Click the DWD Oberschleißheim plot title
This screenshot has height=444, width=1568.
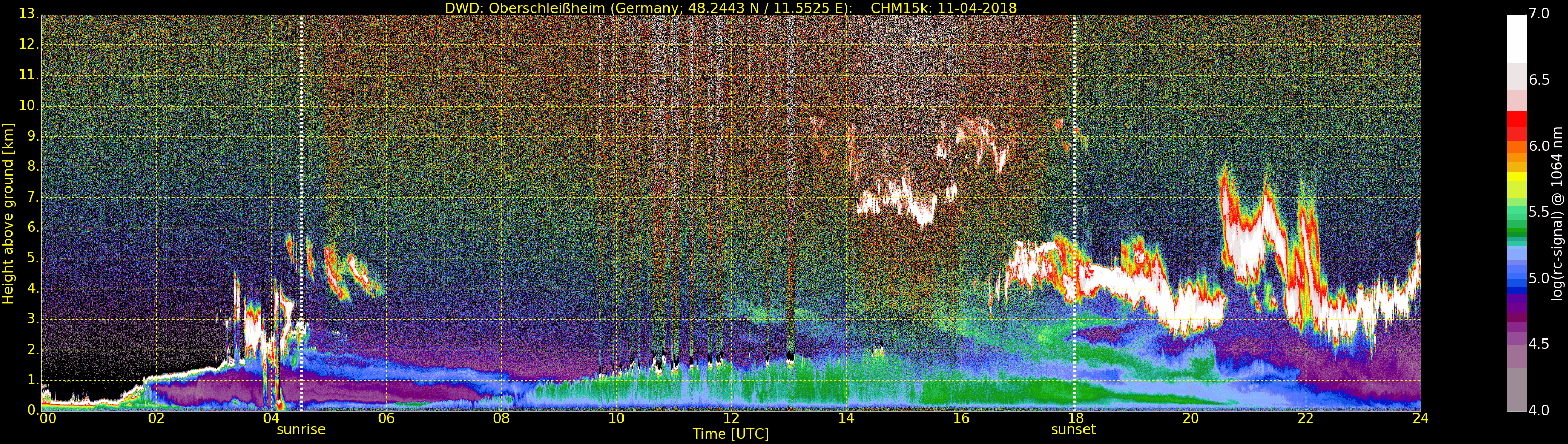(731, 8)
